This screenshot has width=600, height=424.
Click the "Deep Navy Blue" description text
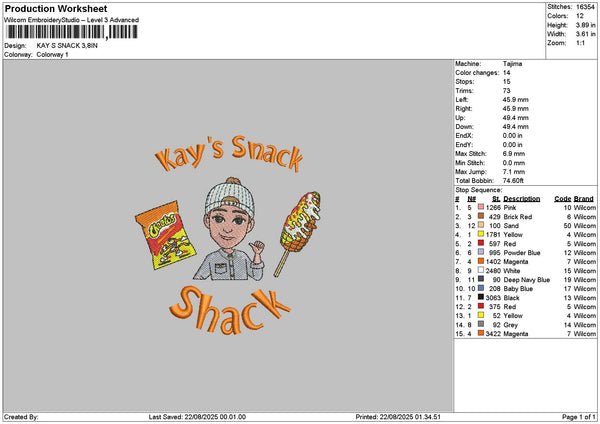coord(527,280)
